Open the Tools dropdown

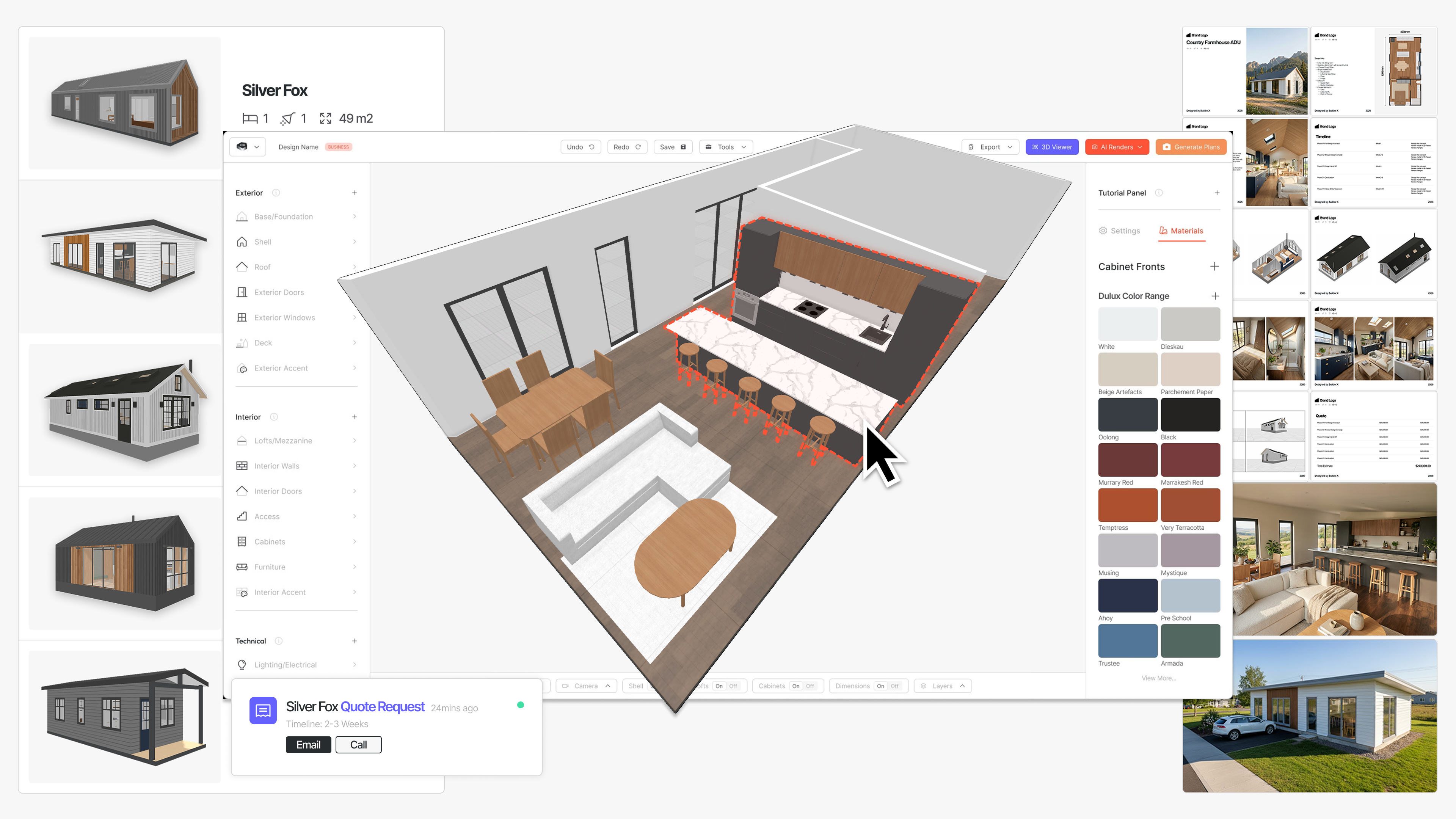tap(726, 147)
